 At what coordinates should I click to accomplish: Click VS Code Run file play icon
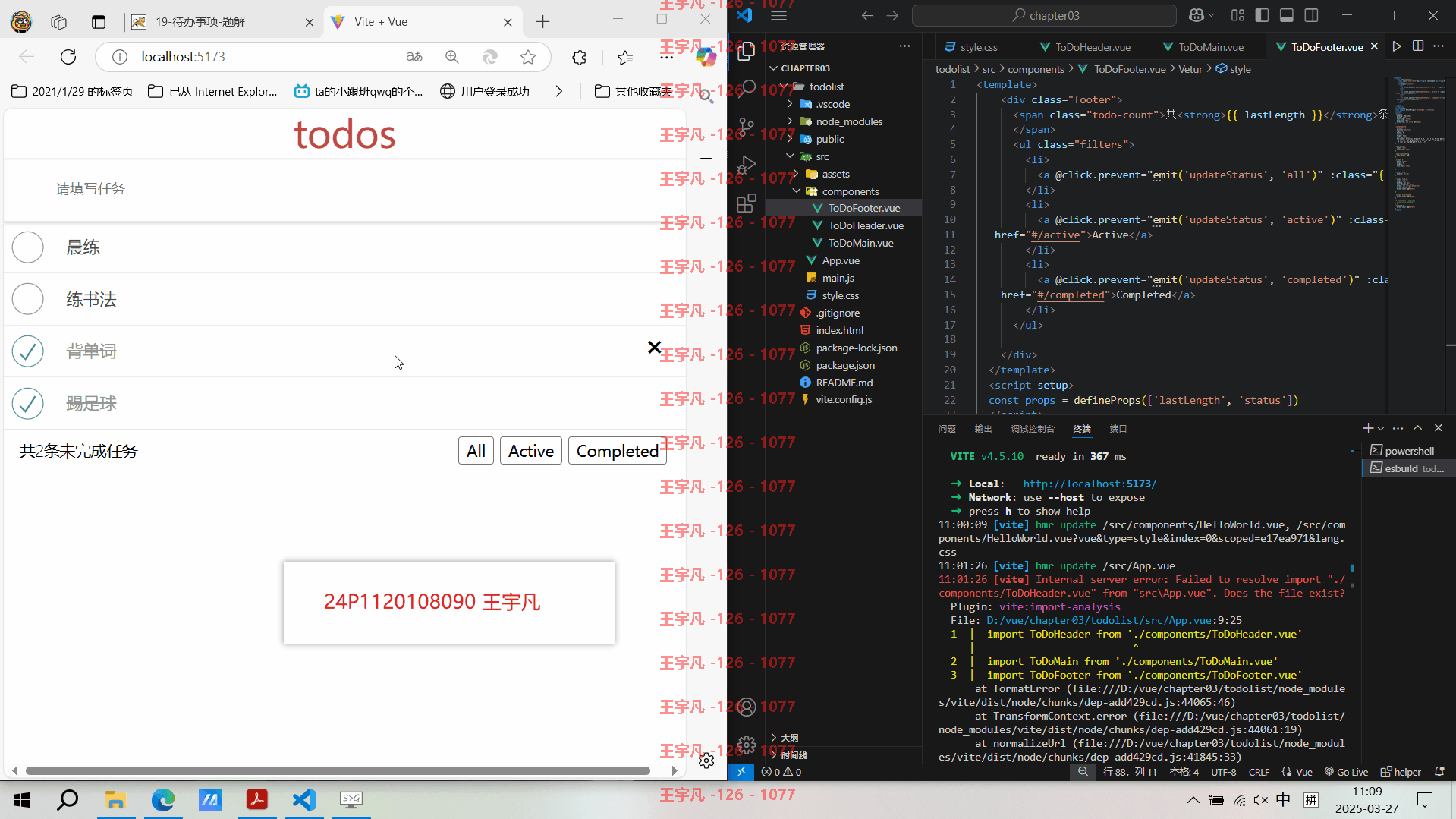click(x=1396, y=46)
